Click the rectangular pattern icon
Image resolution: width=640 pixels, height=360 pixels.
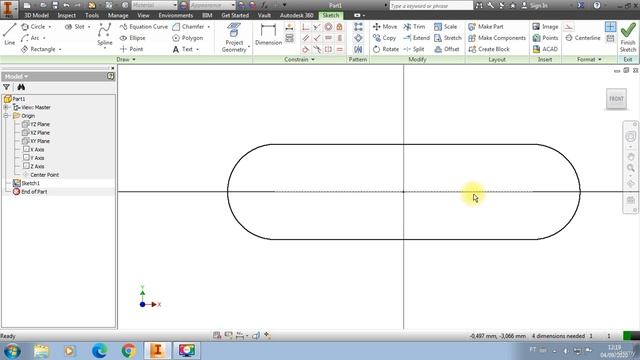358,27
